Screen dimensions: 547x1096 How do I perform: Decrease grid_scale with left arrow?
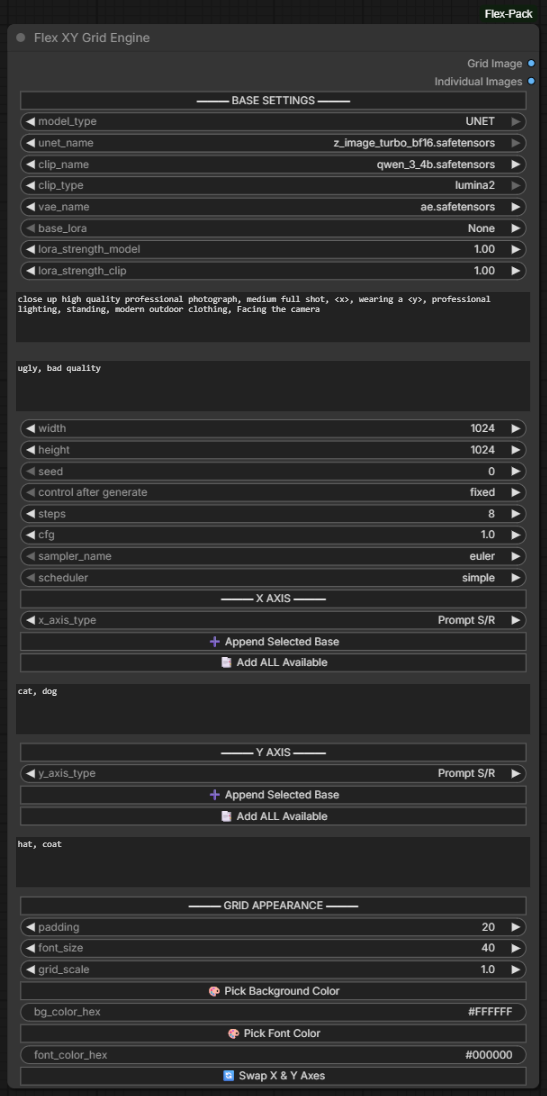click(30, 969)
